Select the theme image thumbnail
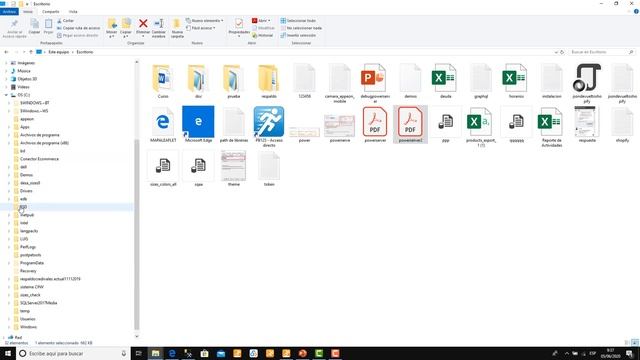The height and width of the screenshot is (360, 640). click(233, 166)
